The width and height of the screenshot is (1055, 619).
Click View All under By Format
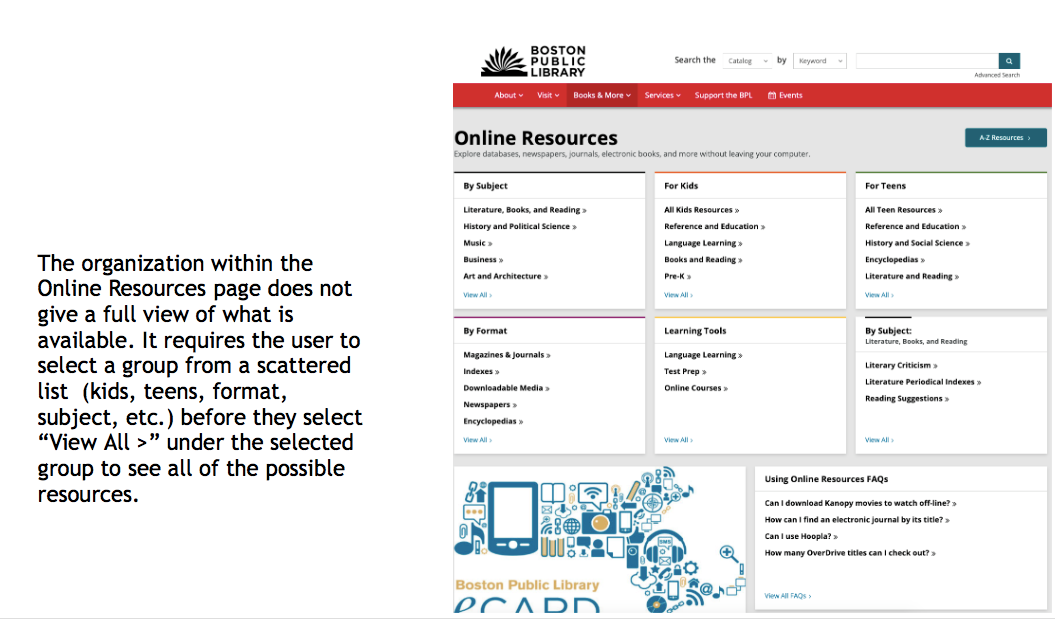[477, 440]
